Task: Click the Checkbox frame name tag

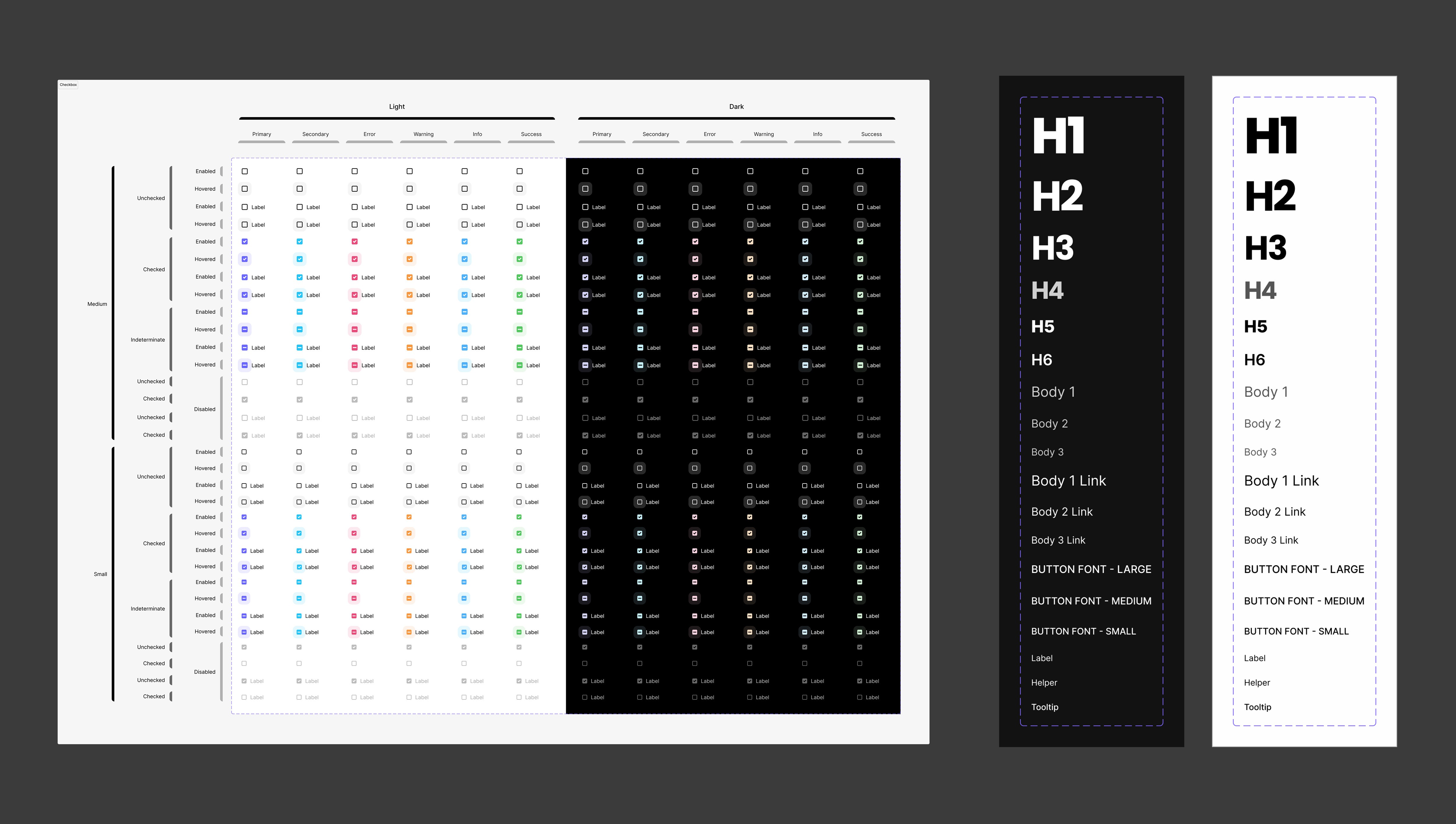Action: [68, 84]
